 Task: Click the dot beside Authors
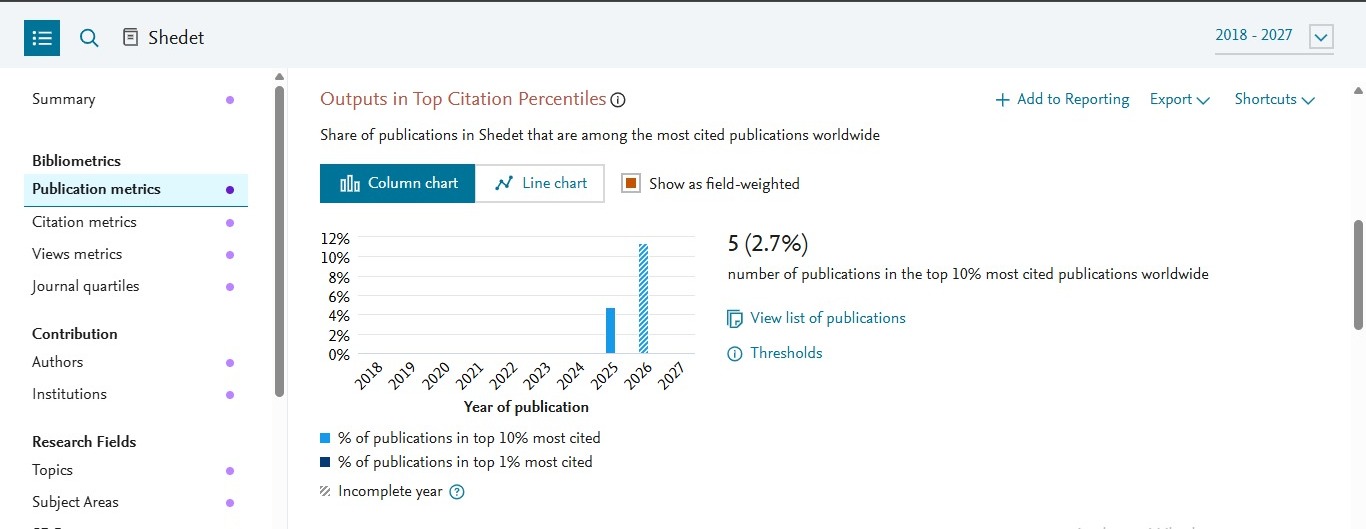(x=230, y=362)
